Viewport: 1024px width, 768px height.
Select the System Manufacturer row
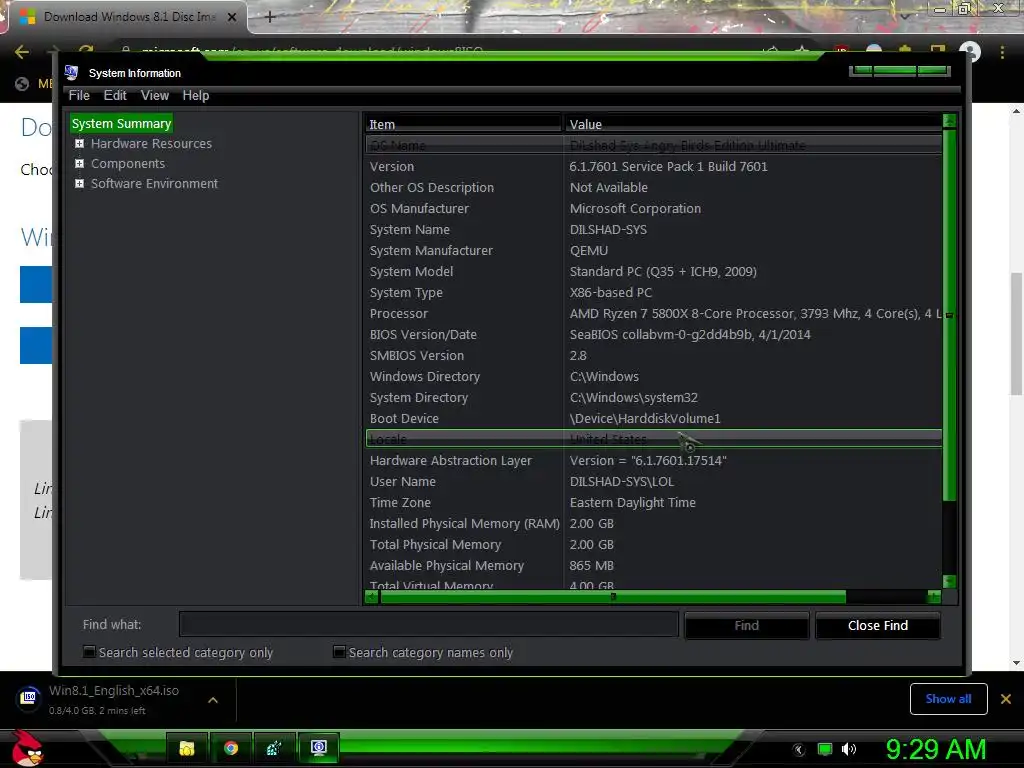(653, 251)
